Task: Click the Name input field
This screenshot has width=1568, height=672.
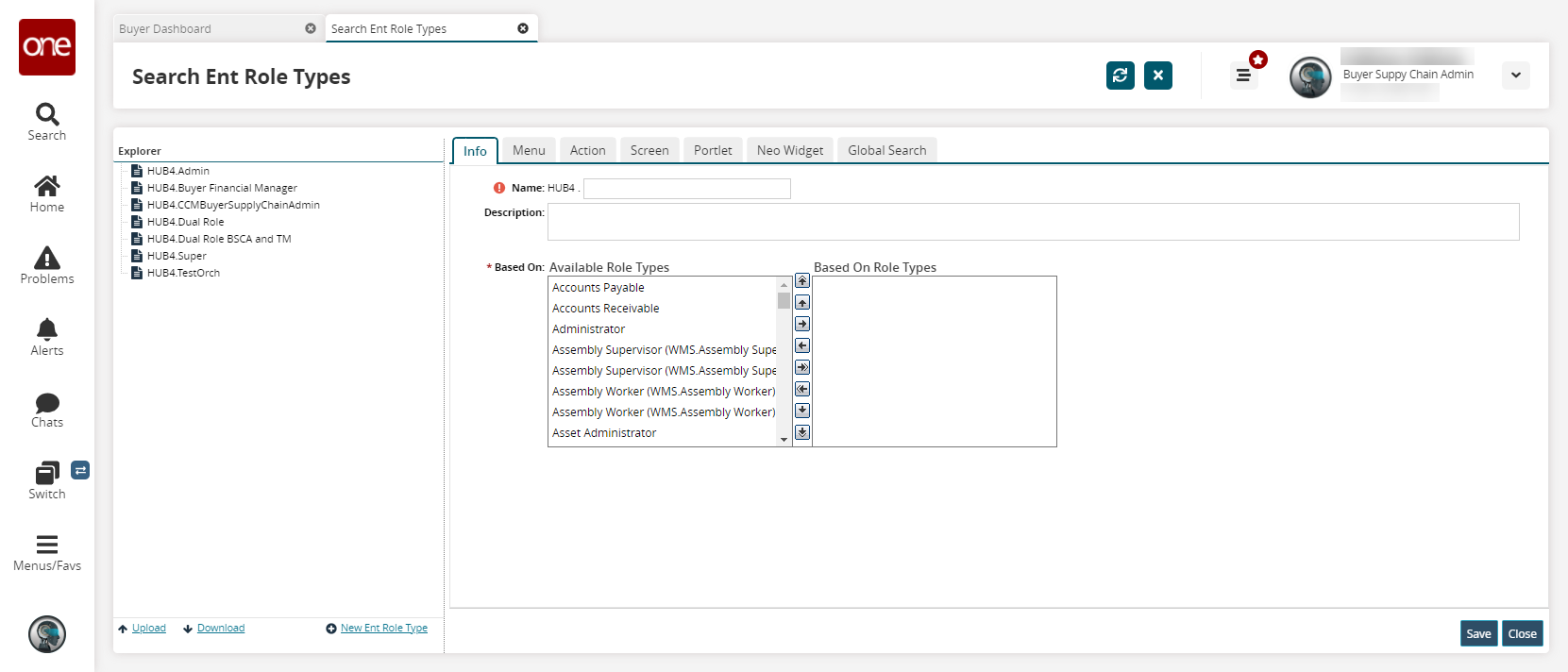Action: [x=686, y=189]
